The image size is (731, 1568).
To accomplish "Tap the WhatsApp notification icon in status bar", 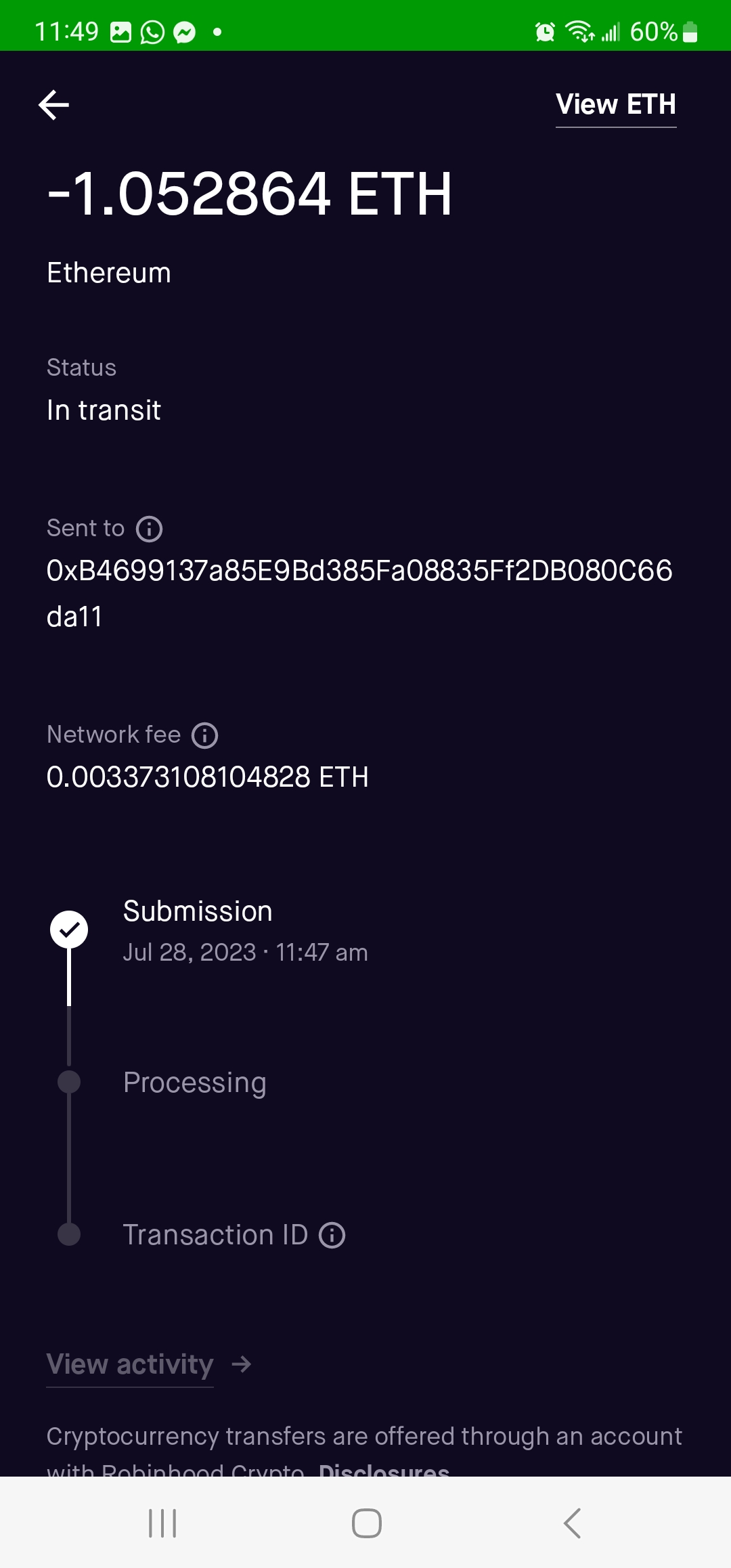I will (152, 32).
